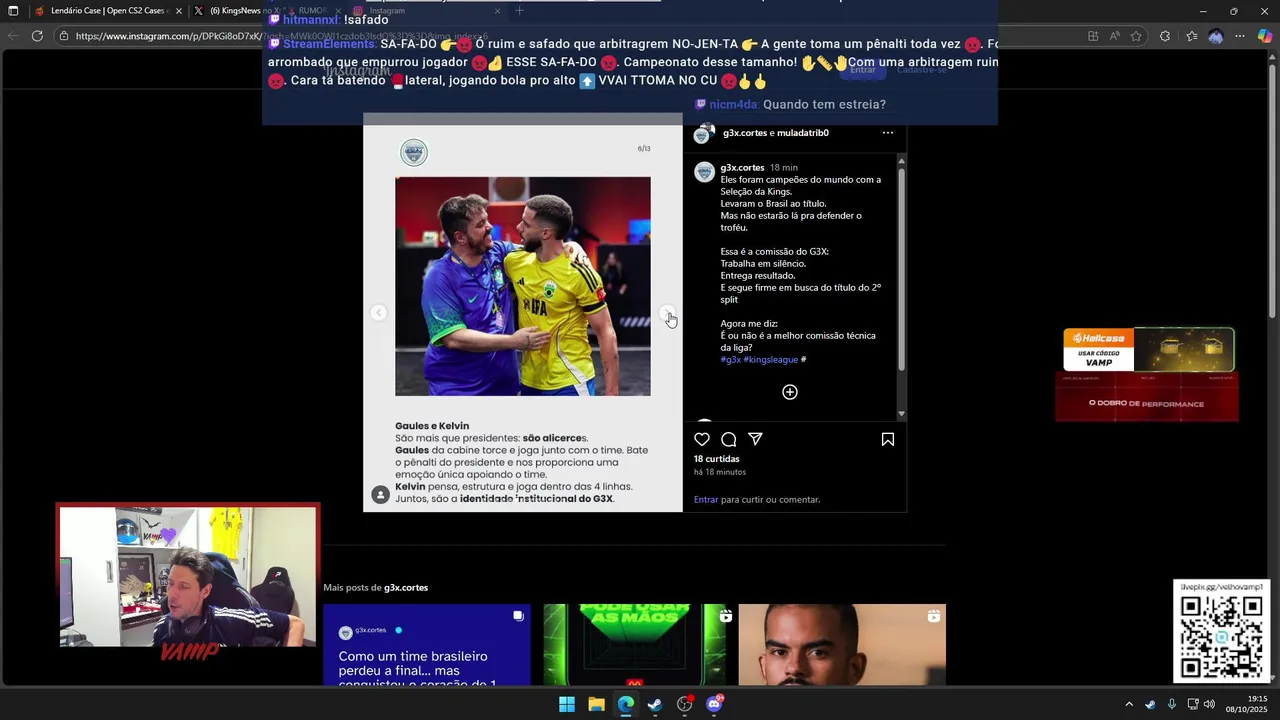Open g3x.cortes profile link in header
Screen dimensions: 1280x720
point(744,132)
